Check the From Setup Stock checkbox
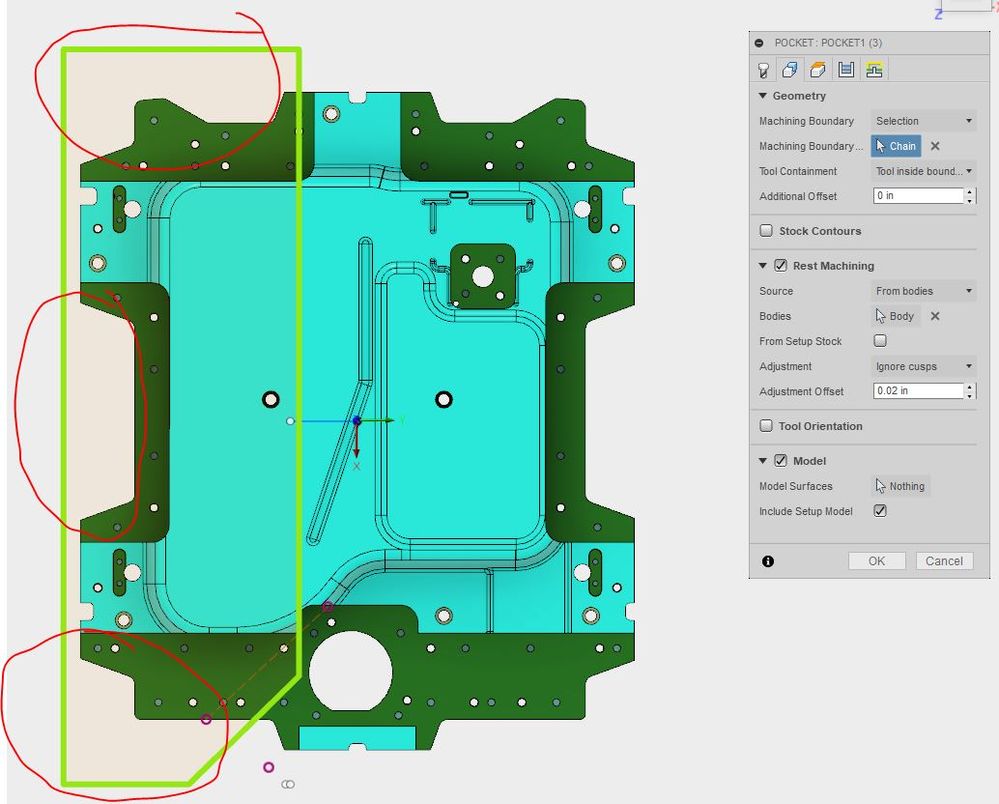999x804 pixels. pyautogui.click(x=880, y=341)
